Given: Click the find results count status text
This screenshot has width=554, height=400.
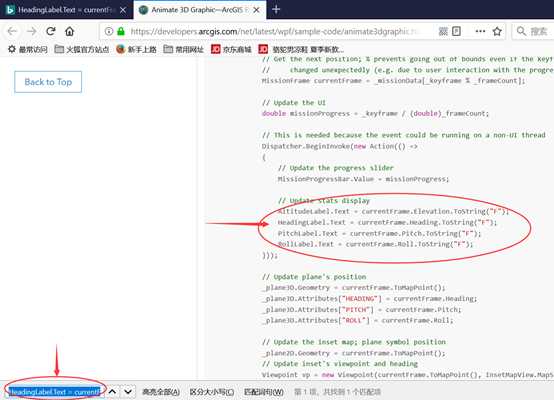Looking at the screenshot, I should 337,392.
